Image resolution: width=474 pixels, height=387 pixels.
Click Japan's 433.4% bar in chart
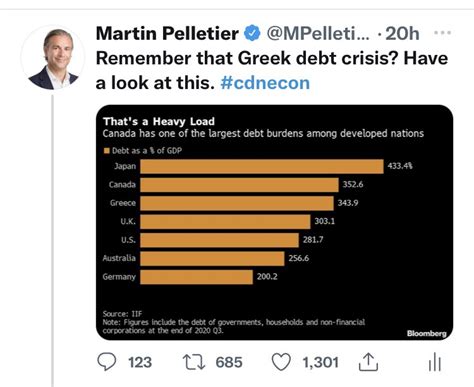coord(262,166)
